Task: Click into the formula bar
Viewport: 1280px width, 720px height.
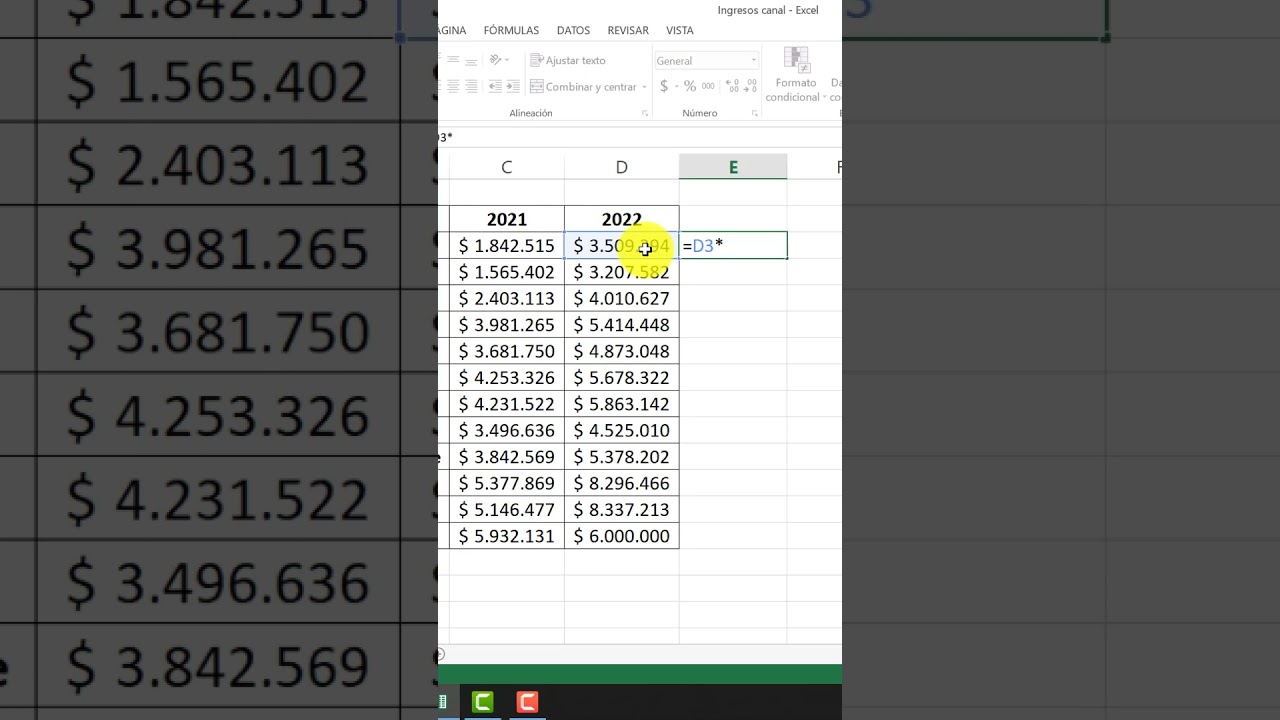Action: point(640,137)
